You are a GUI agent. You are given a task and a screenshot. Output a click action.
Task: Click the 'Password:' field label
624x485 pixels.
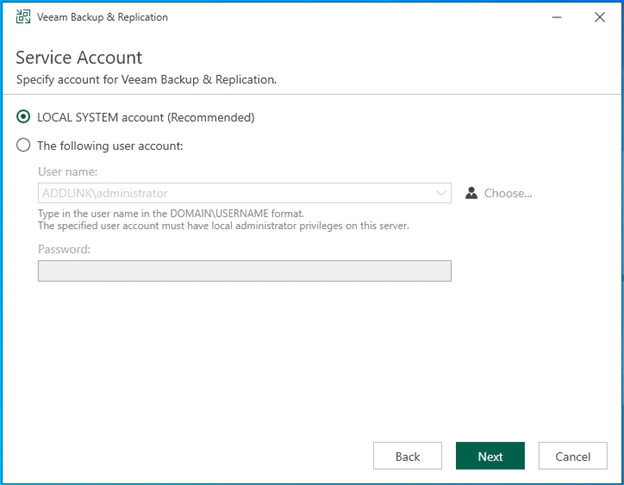point(64,249)
